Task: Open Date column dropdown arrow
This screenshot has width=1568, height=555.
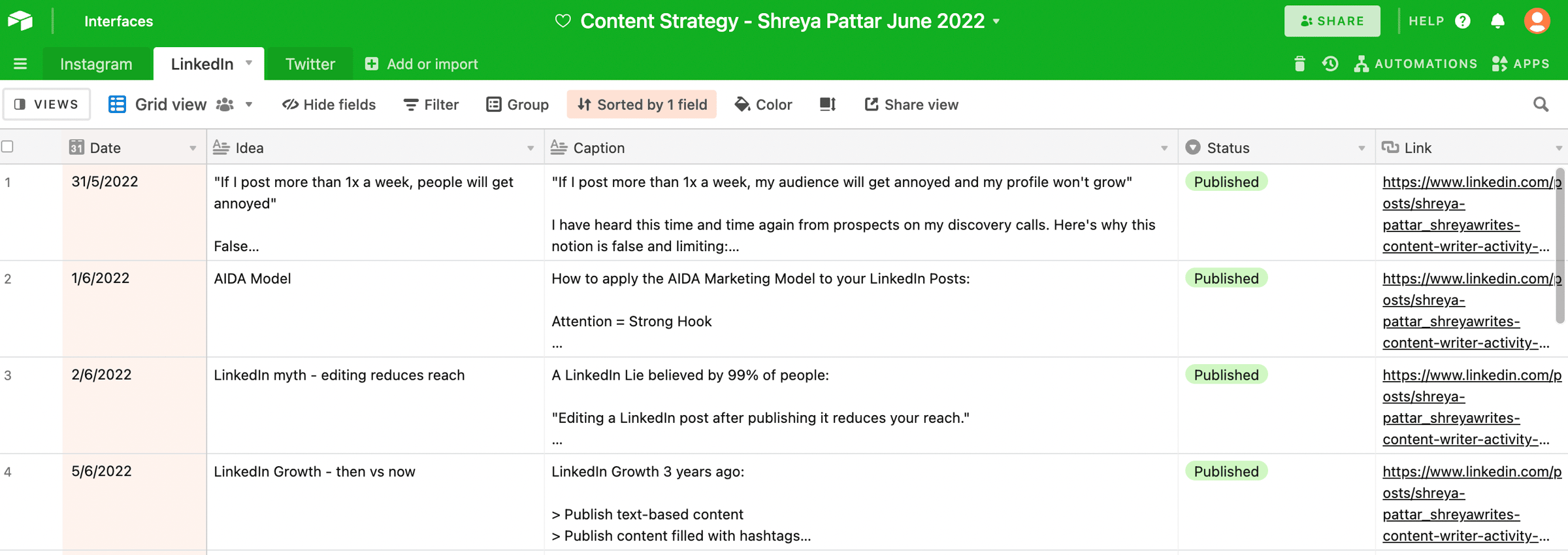Action: point(193,148)
